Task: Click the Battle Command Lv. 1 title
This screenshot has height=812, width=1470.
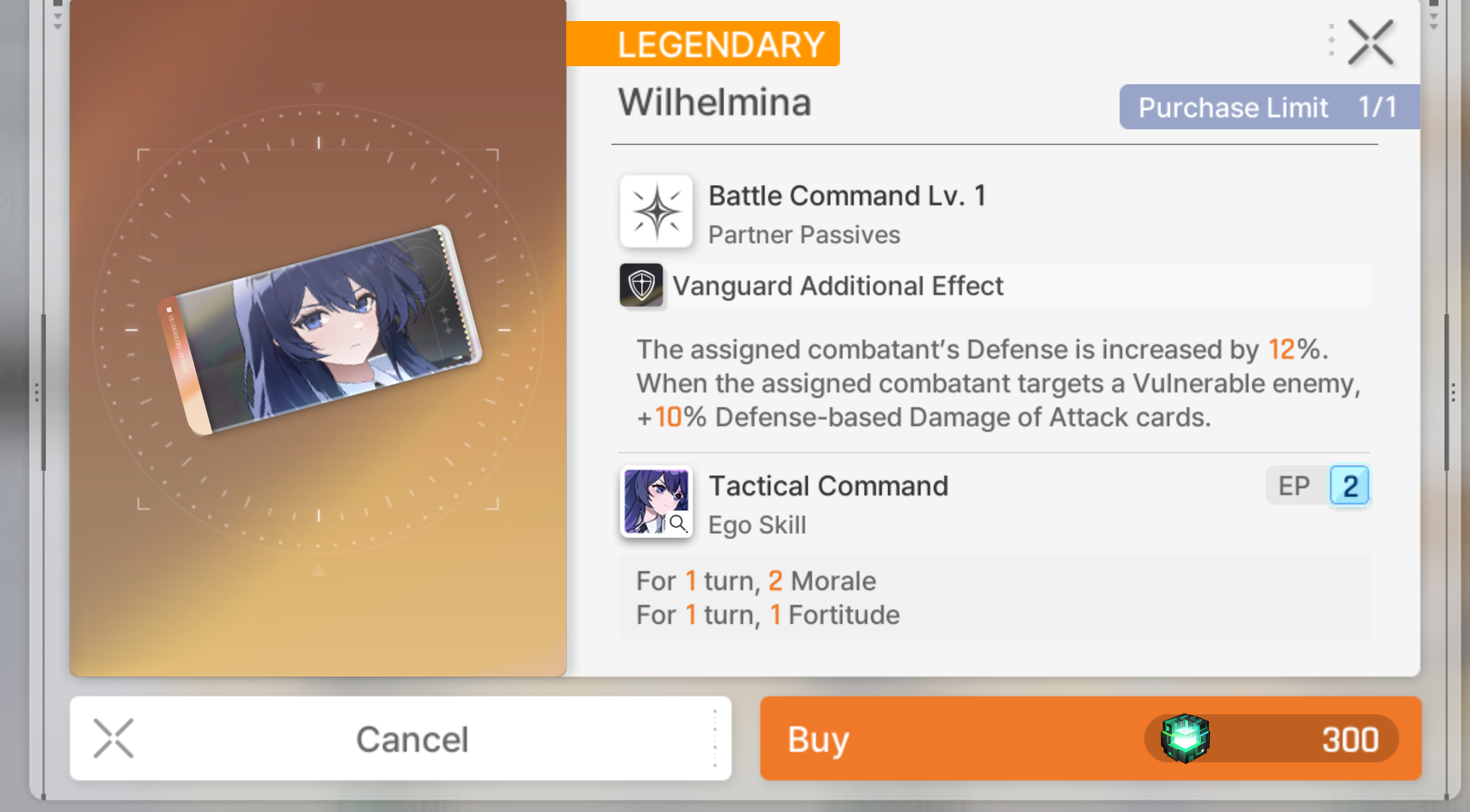Action: [x=847, y=195]
